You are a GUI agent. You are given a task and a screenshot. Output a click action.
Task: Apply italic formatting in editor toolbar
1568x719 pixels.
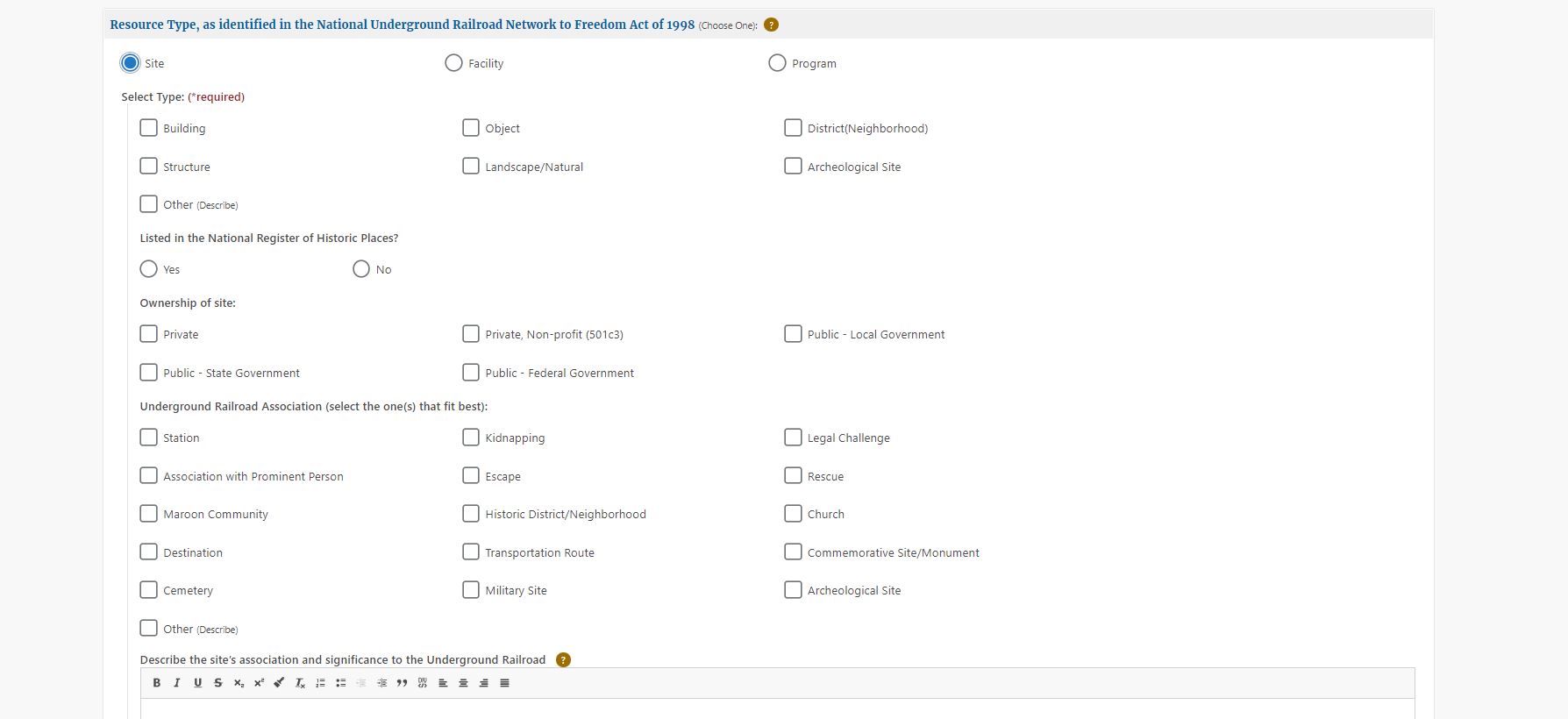[177, 683]
